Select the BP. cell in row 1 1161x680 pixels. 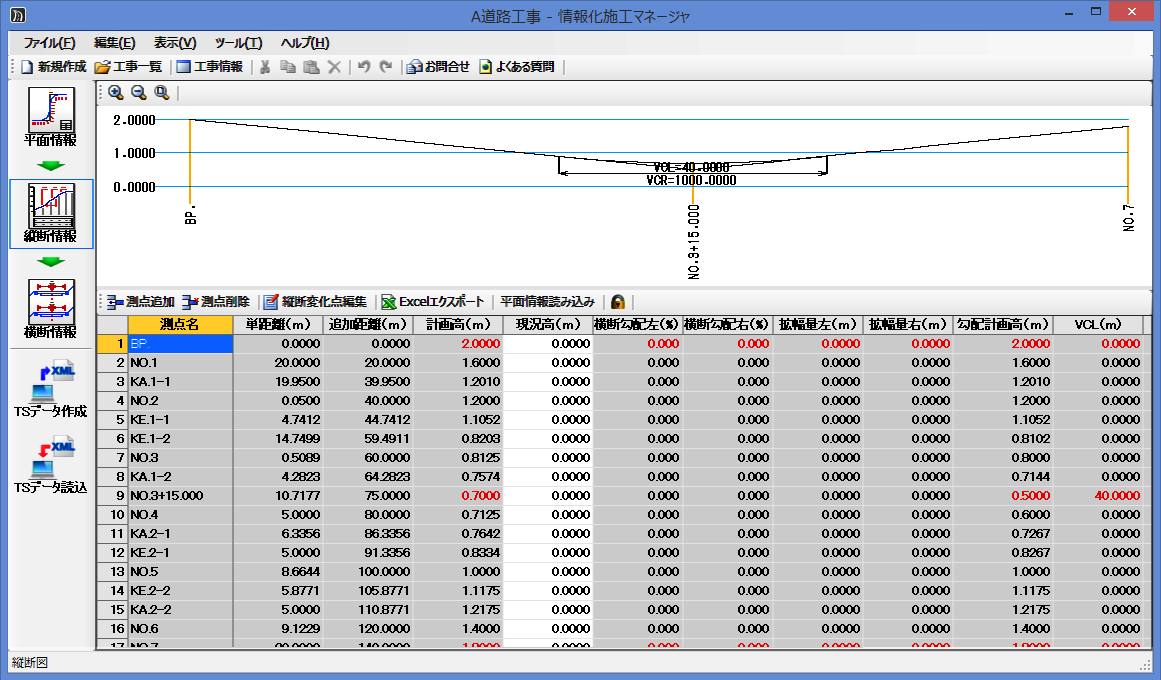pos(181,344)
